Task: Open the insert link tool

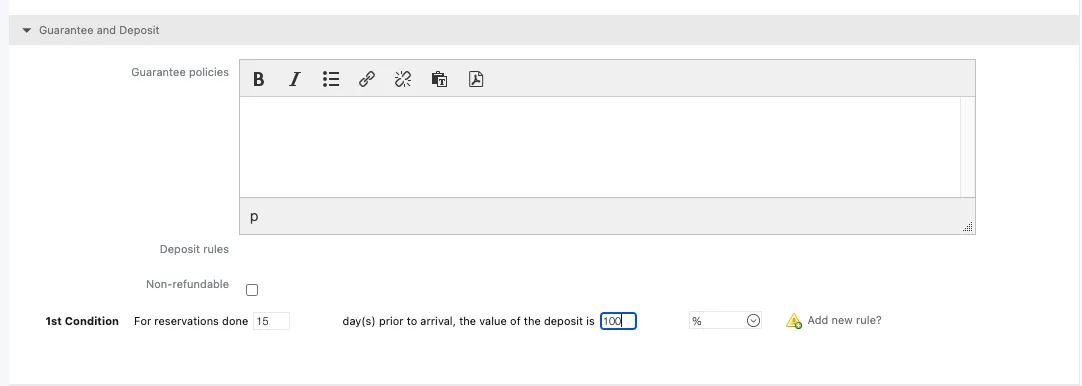Action: click(367, 79)
